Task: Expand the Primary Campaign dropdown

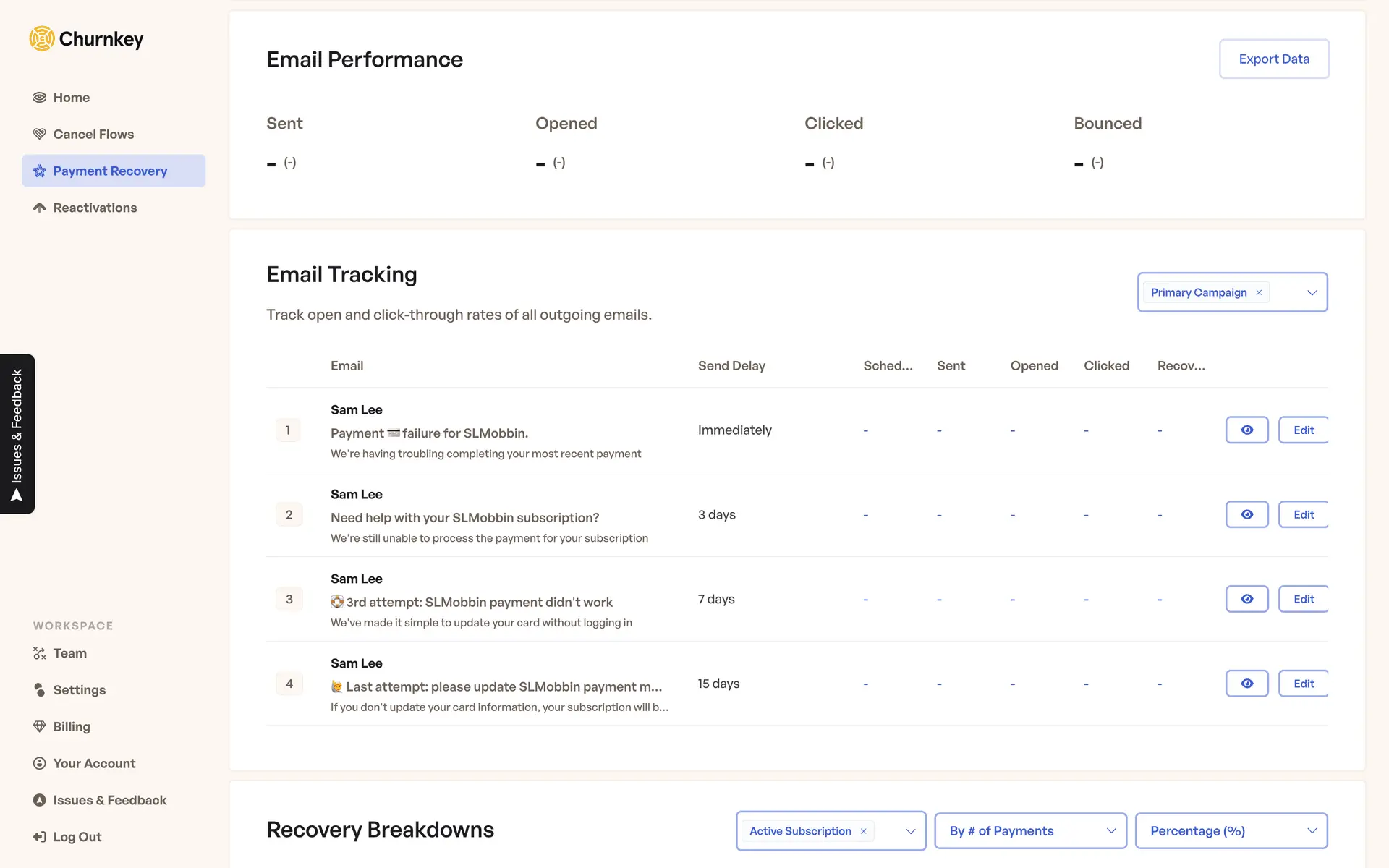Action: click(x=1312, y=293)
